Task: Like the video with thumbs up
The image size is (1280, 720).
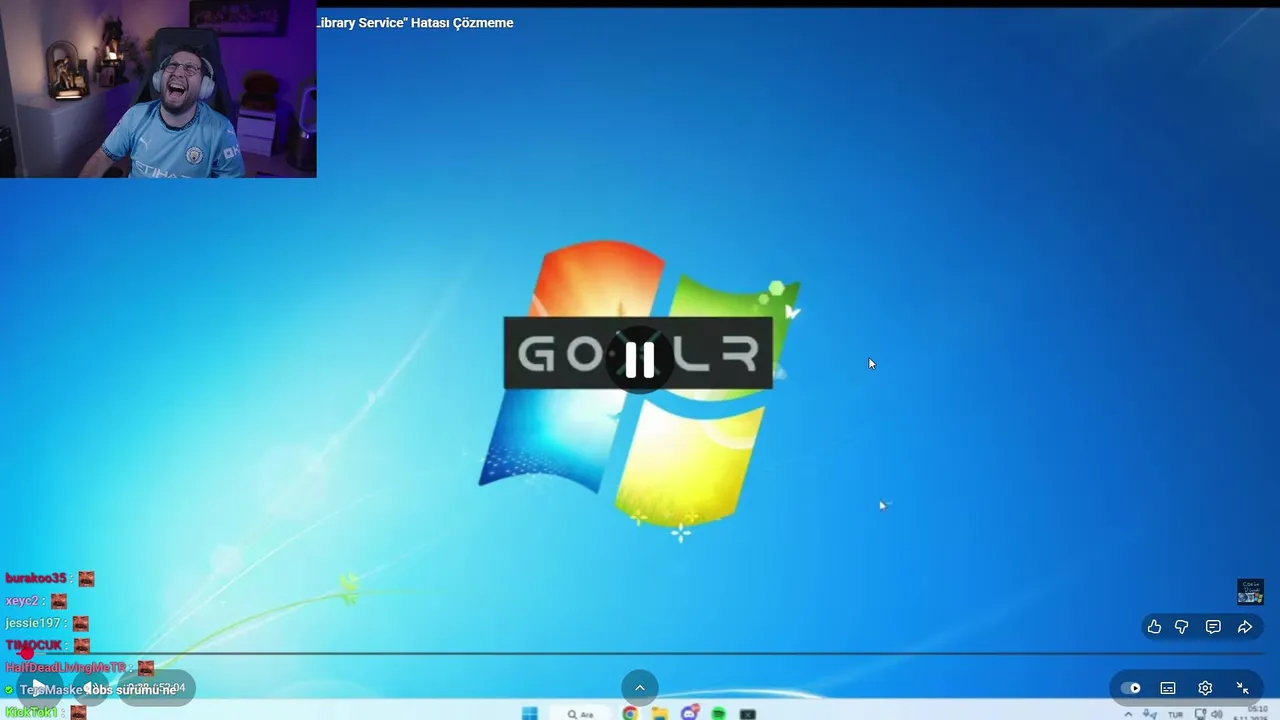Action: (1154, 627)
